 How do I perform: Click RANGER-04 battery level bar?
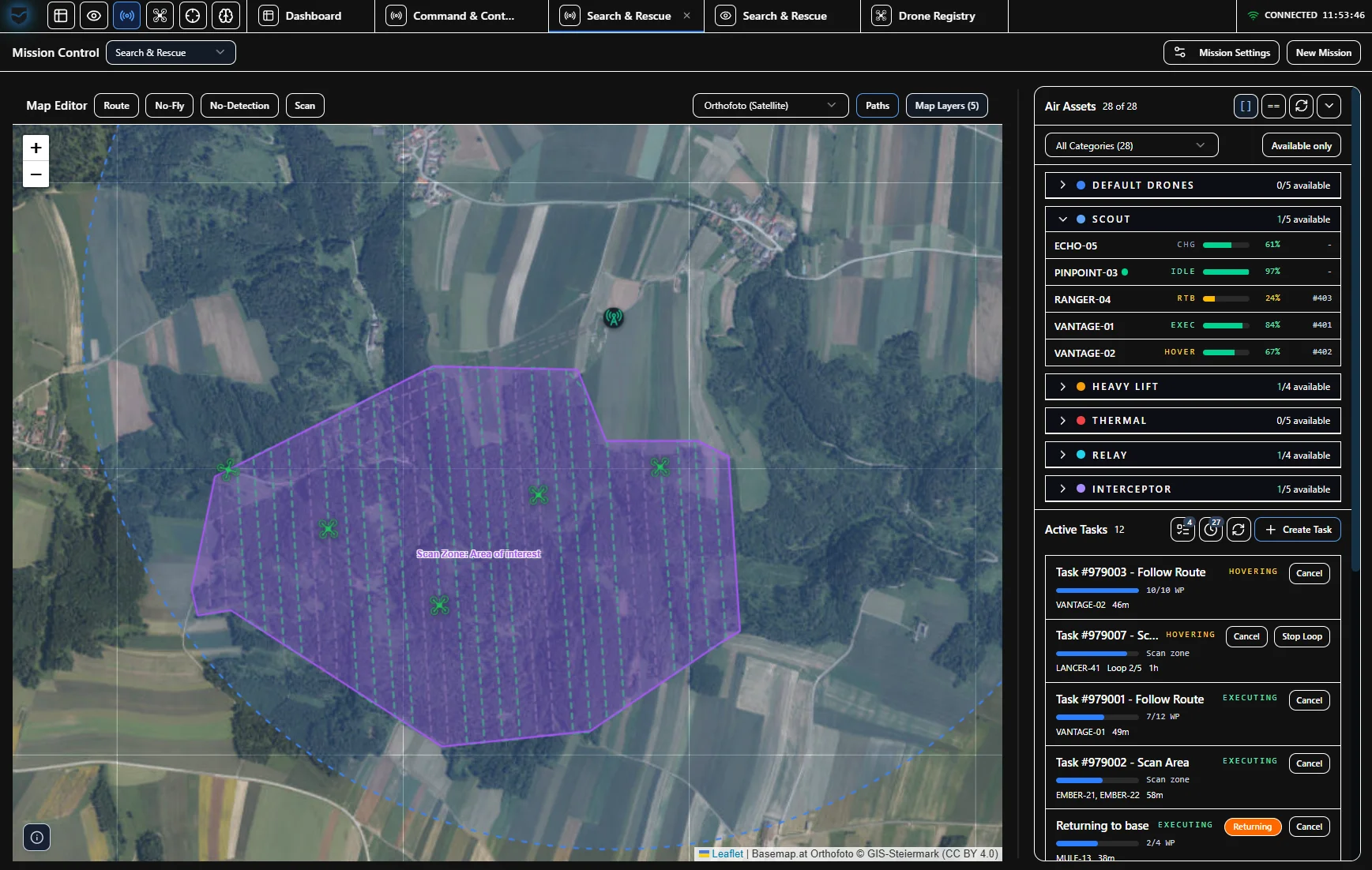click(x=1226, y=299)
